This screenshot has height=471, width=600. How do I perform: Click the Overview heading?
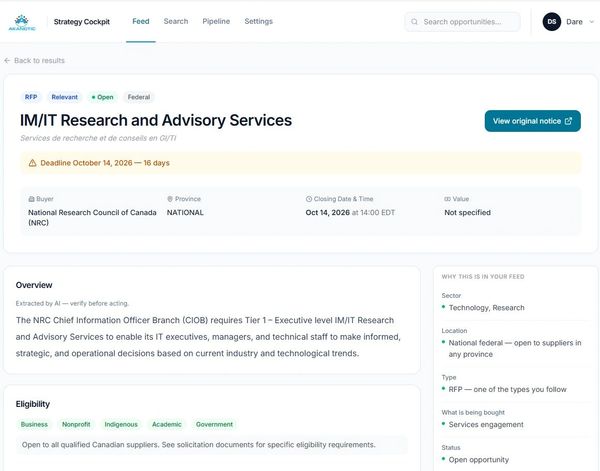(x=34, y=285)
